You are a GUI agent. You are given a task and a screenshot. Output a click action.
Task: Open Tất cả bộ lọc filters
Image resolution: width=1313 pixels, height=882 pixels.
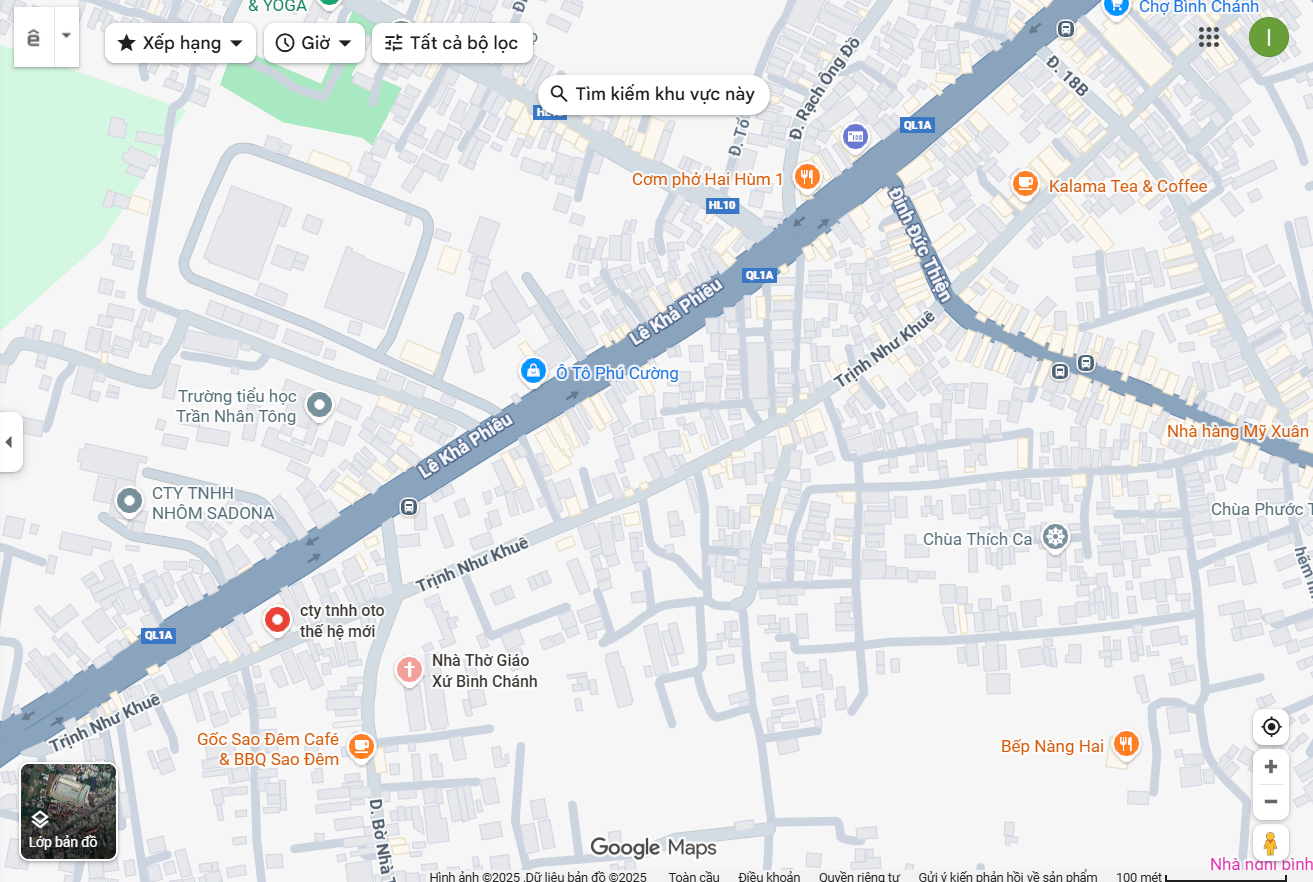[x=452, y=43]
